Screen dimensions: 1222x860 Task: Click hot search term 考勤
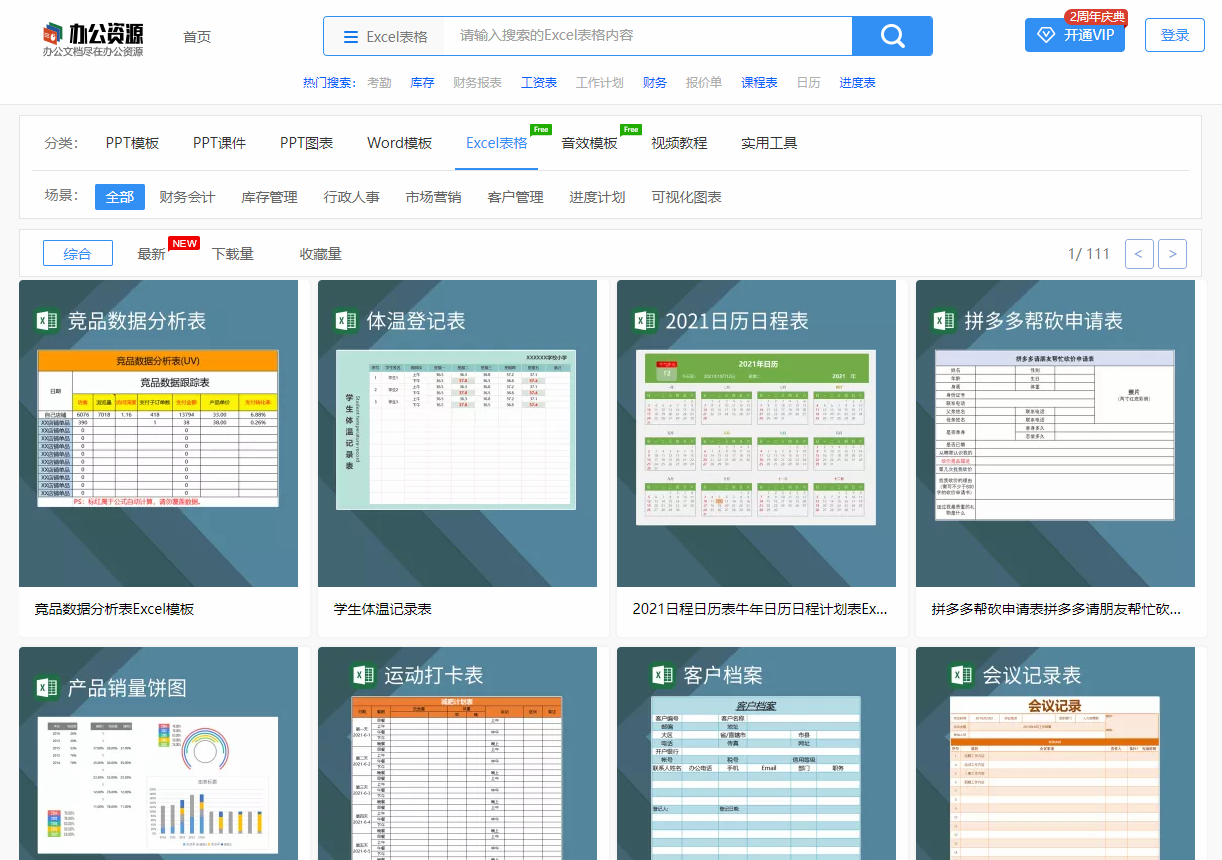click(379, 83)
